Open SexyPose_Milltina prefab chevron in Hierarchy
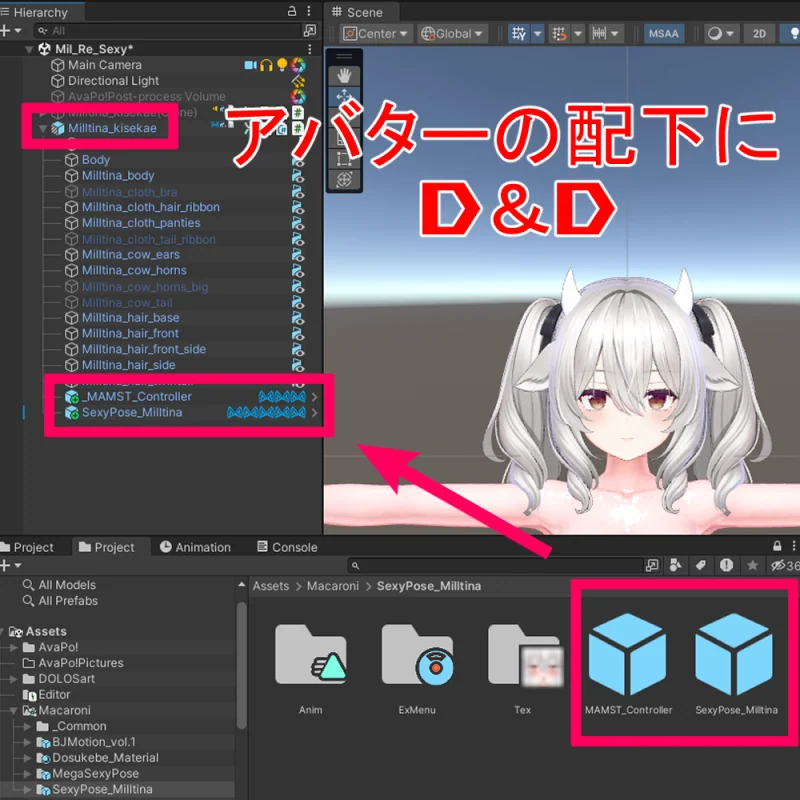This screenshot has width=800, height=800. click(x=314, y=413)
